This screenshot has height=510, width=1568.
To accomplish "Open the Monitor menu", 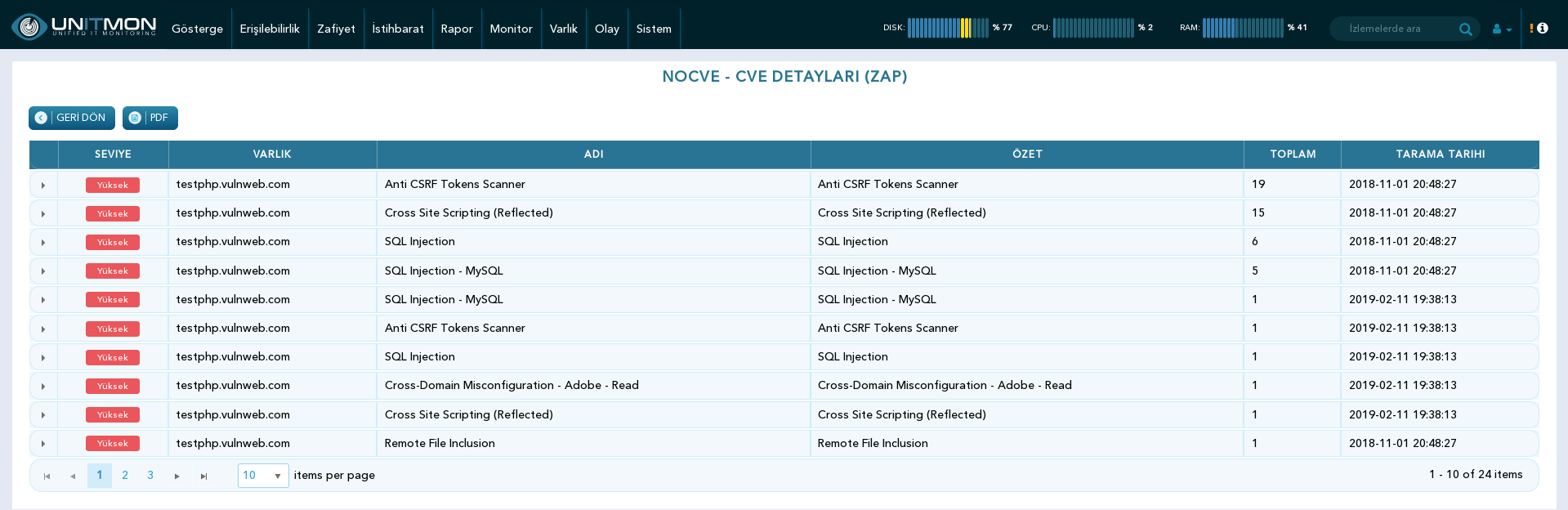I will click(x=511, y=29).
